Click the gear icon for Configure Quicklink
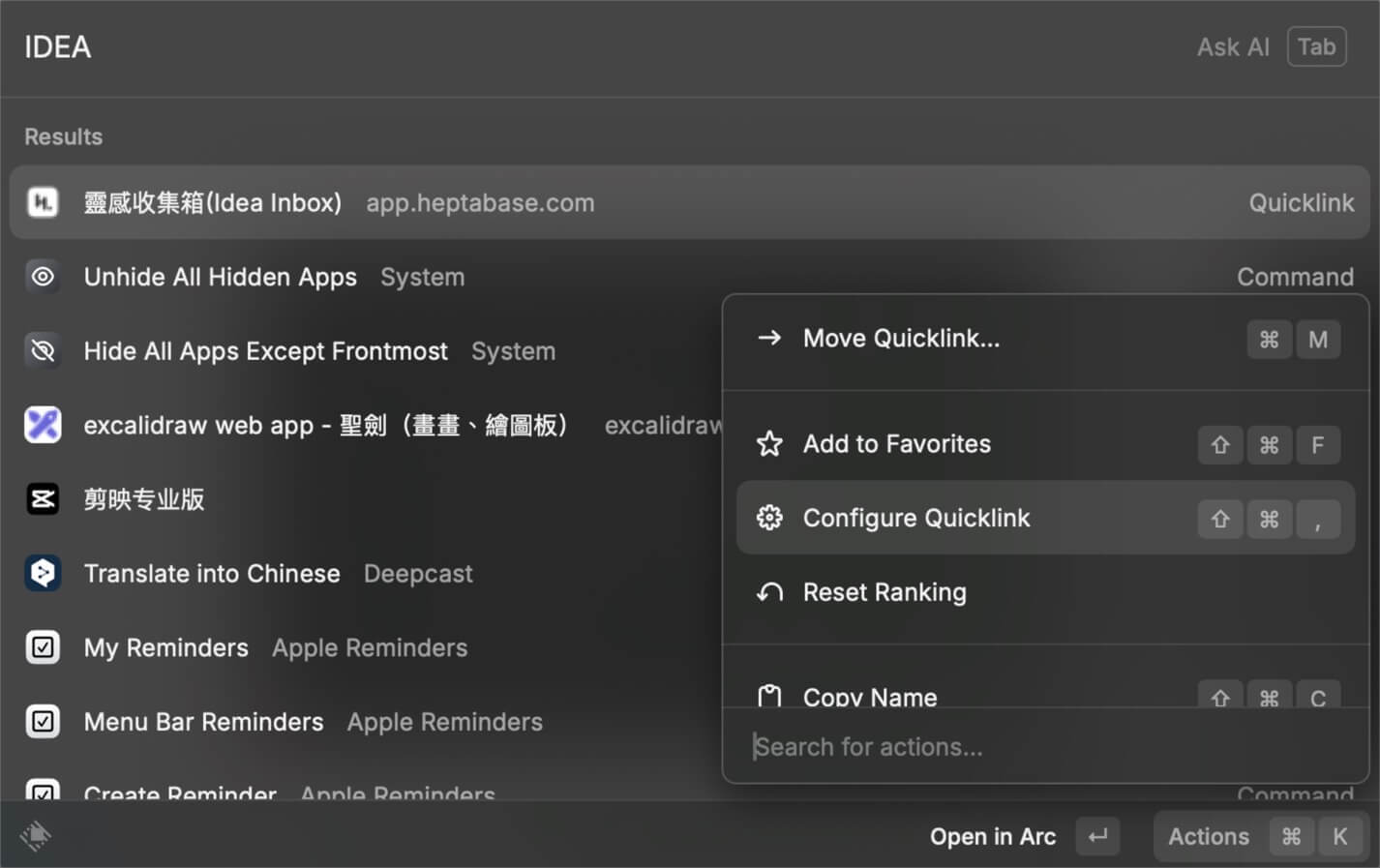This screenshot has width=1380, height=868. (768, 518)
